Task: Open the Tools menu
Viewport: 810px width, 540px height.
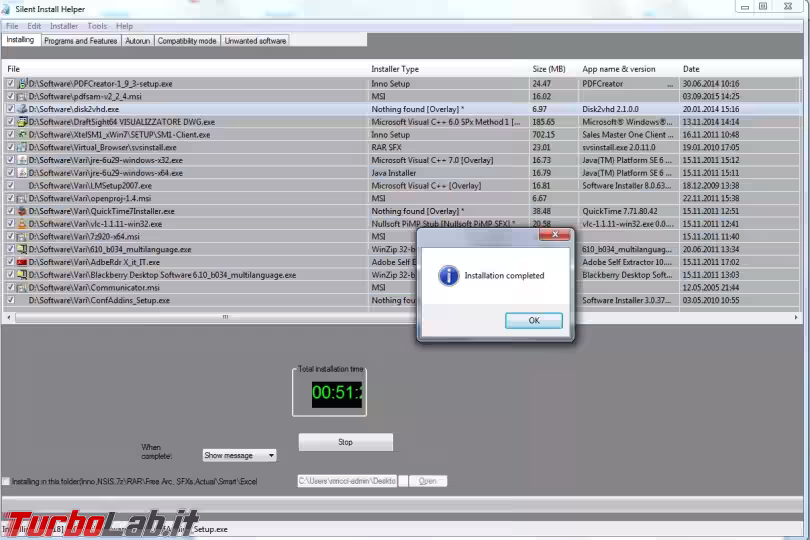Action: pos(97,26)
